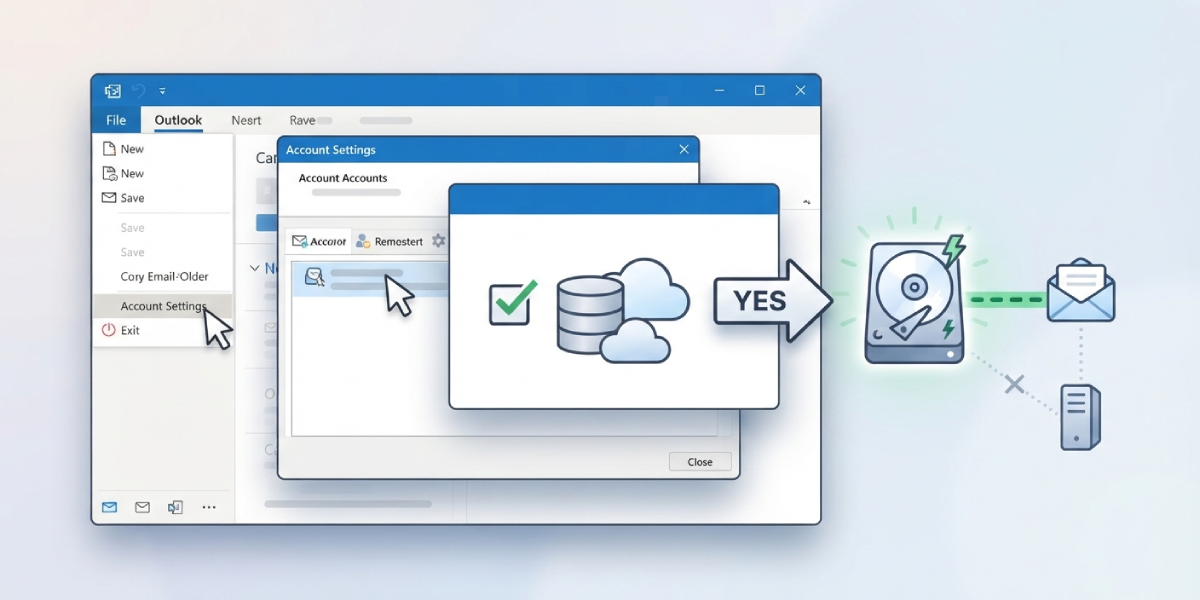
Task: Select the Accoror tab in Account Settings
Action: click(318, 241)
